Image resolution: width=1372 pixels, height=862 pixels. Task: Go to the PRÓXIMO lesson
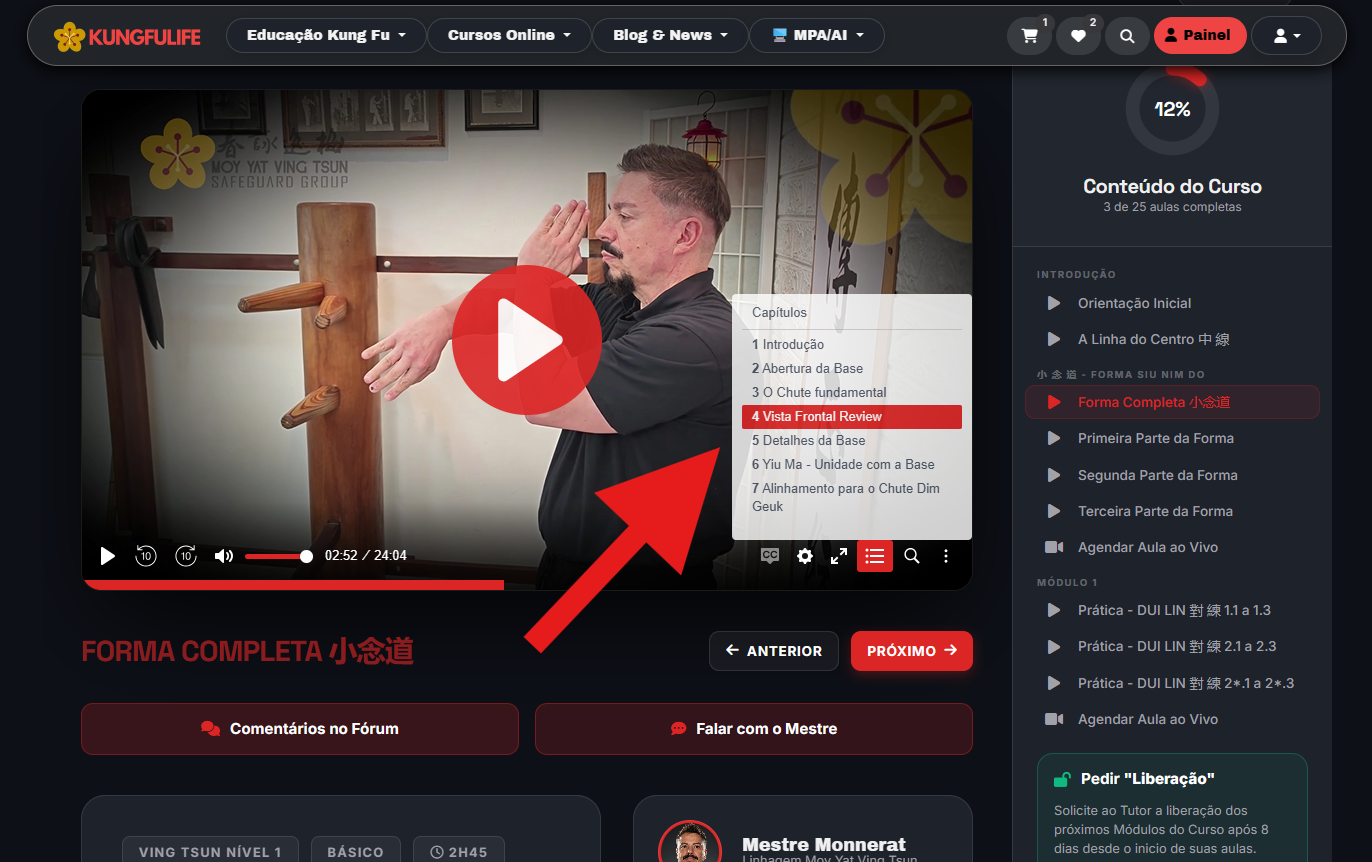tap(912, 651)
